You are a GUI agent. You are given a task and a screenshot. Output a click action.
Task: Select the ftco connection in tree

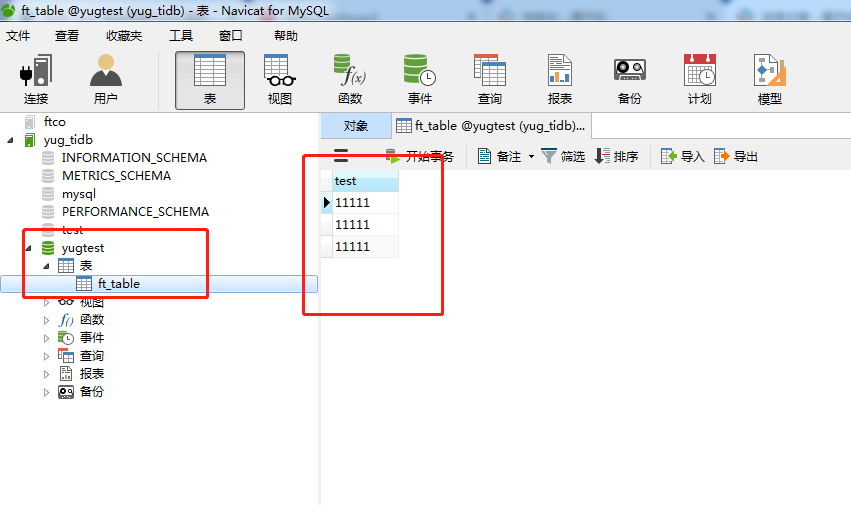54,122
